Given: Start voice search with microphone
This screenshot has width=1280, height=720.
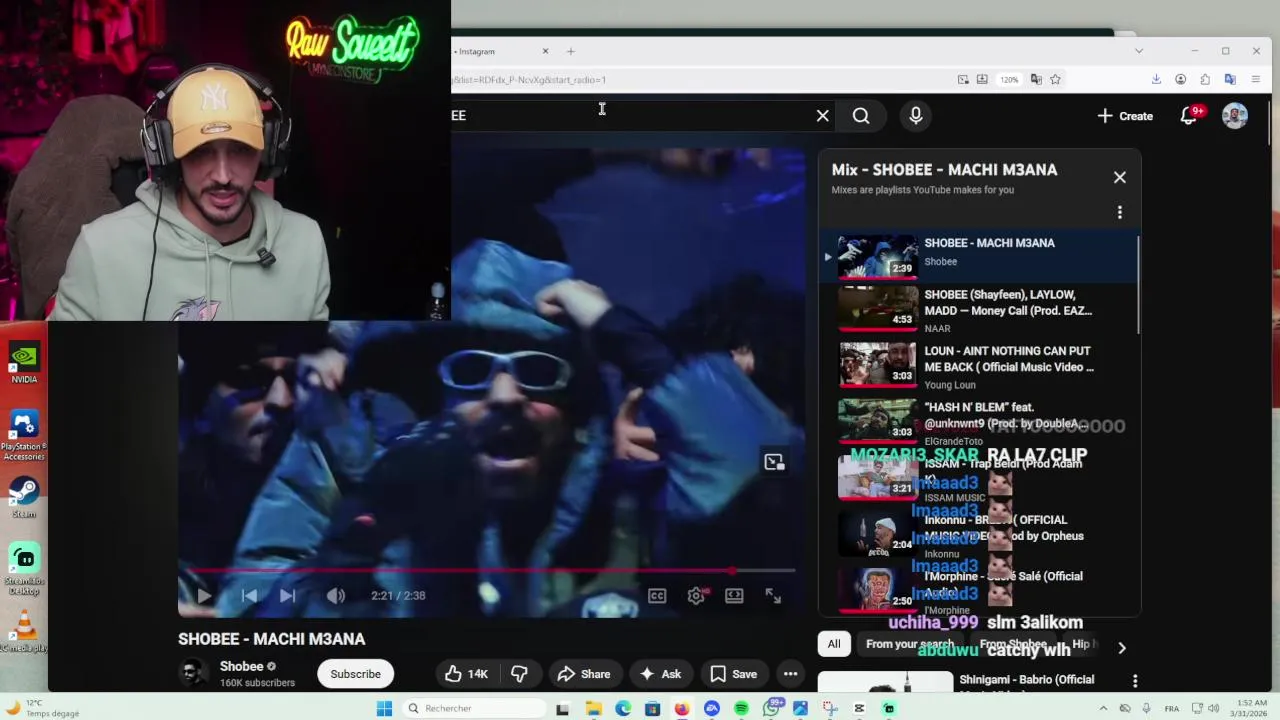Looking at the screenshot, I should (x=916, y=116).
